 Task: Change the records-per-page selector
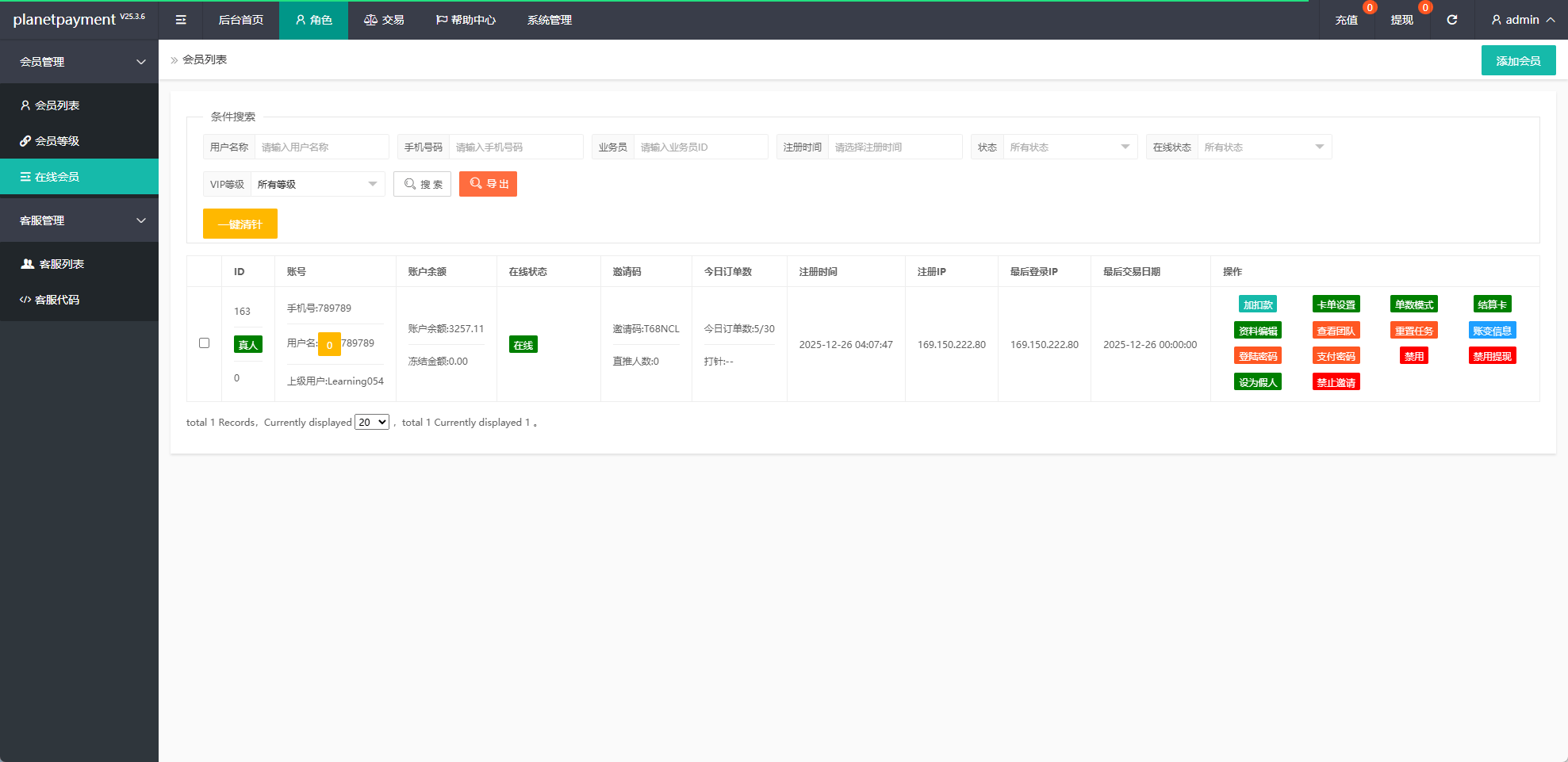point(372,422)
